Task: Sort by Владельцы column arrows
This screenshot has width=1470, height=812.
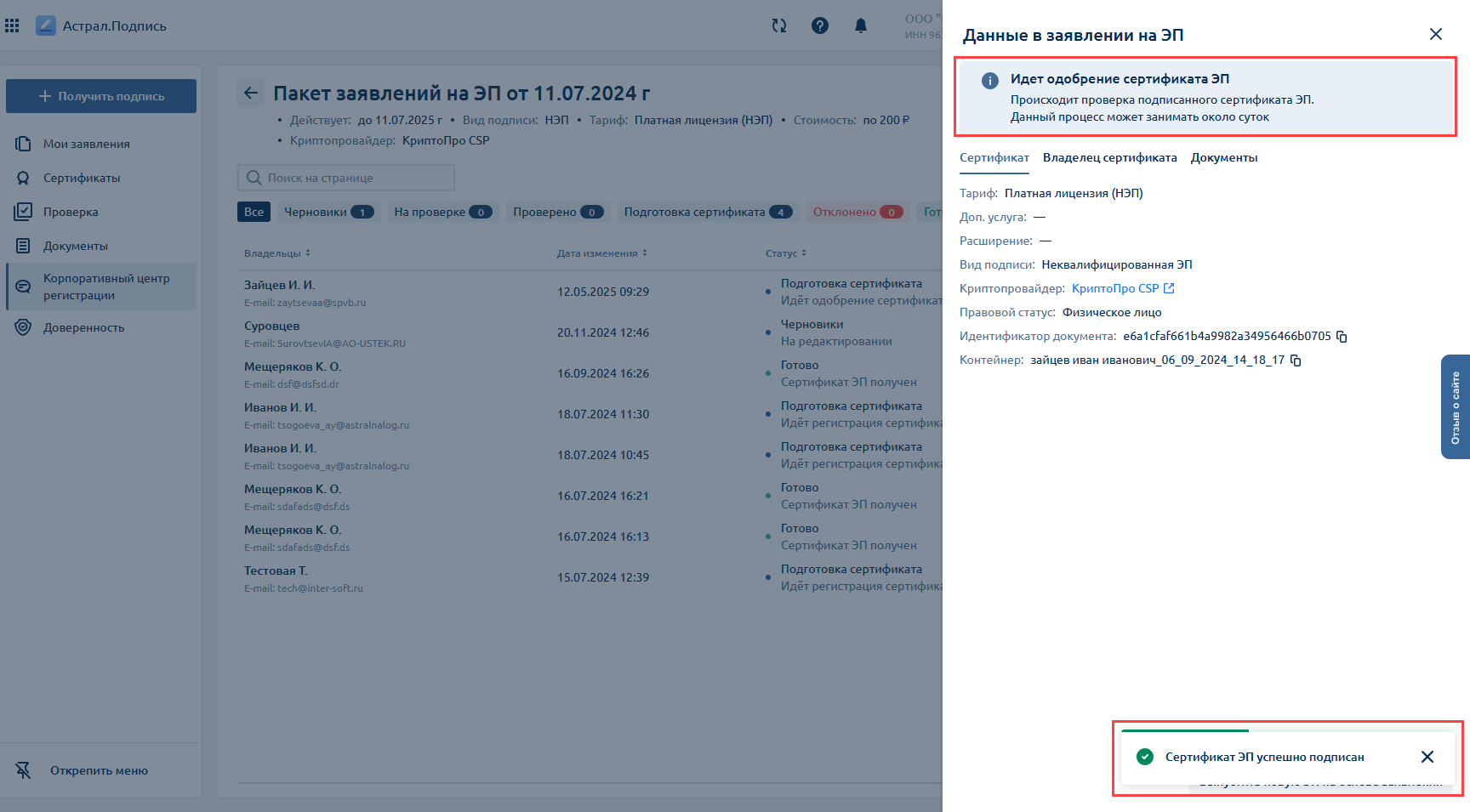Action: (x=308, y=253)
